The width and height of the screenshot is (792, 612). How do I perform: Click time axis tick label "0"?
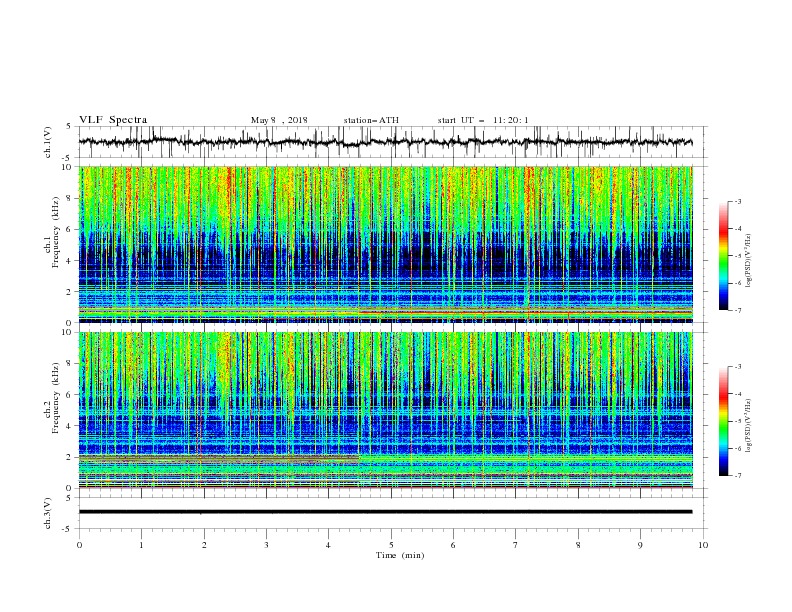[79, 545]
